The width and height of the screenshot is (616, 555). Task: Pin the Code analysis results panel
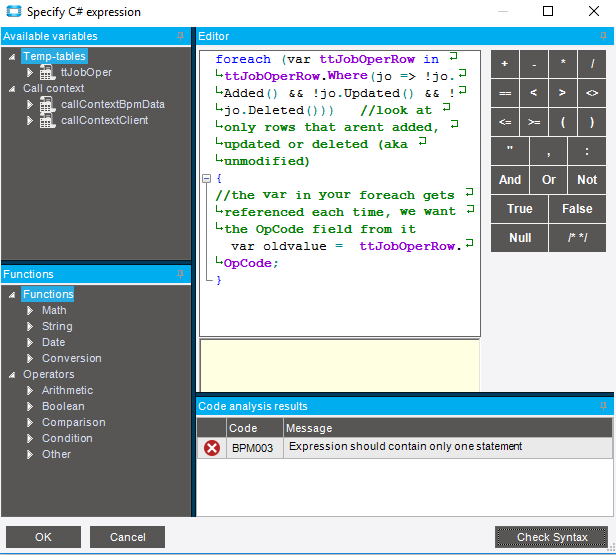pos(605,406)
